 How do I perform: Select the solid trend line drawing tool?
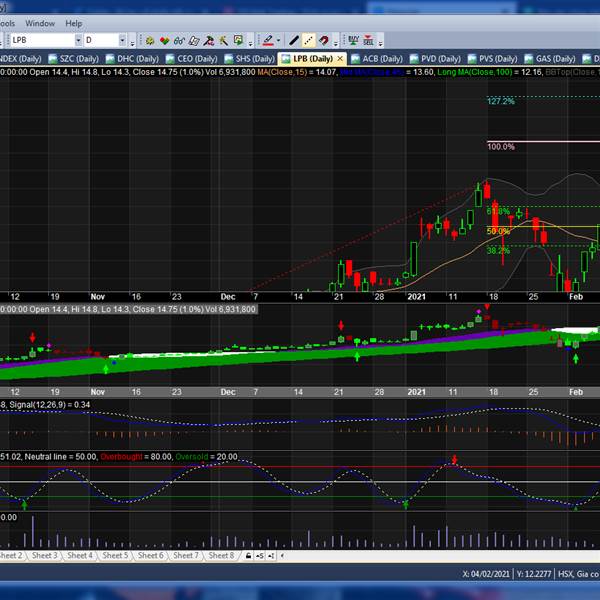pos(294,41)
